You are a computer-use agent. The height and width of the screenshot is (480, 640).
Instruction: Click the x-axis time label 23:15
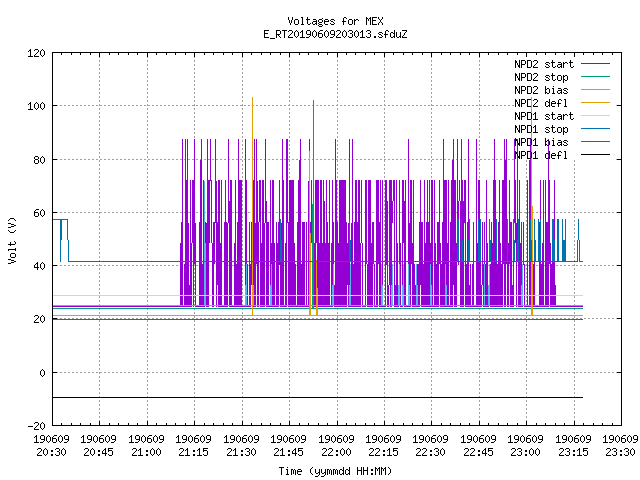coord(573,452)
